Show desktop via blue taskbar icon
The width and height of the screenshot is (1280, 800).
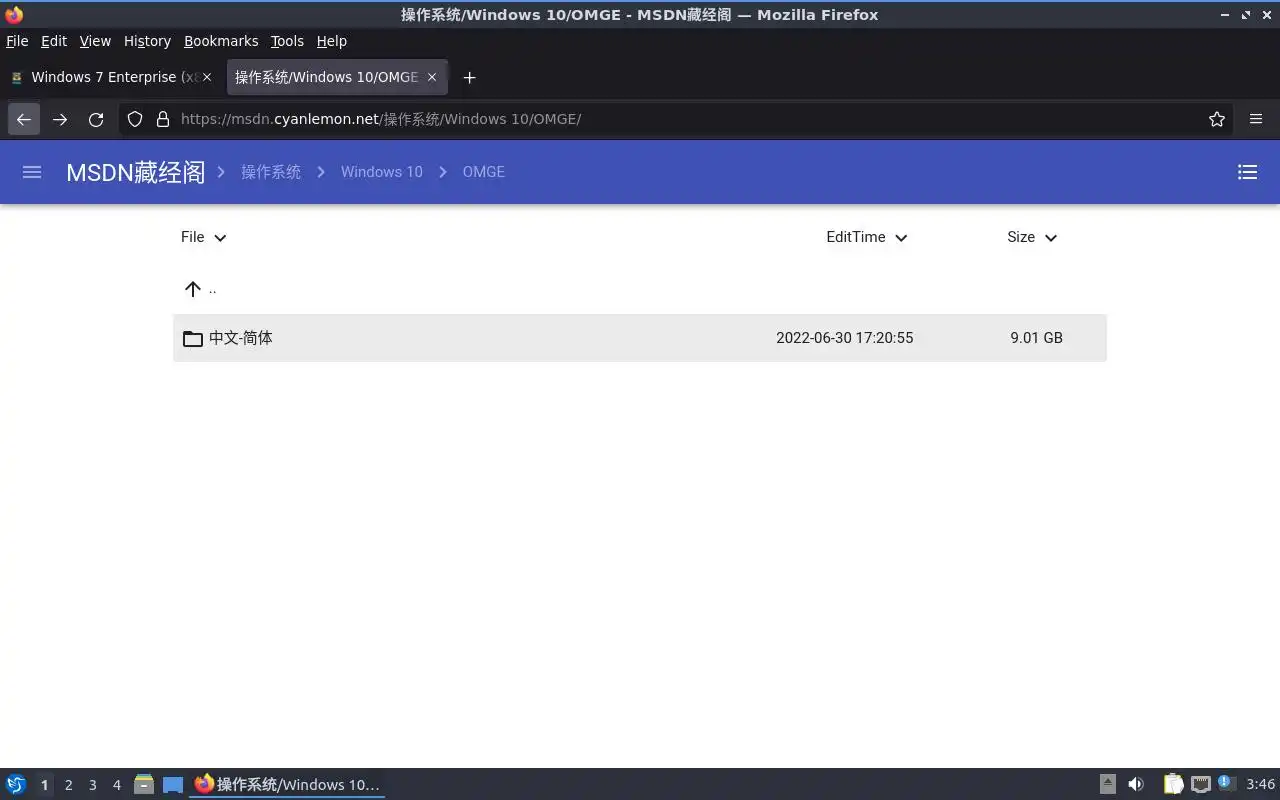[173, 785]
